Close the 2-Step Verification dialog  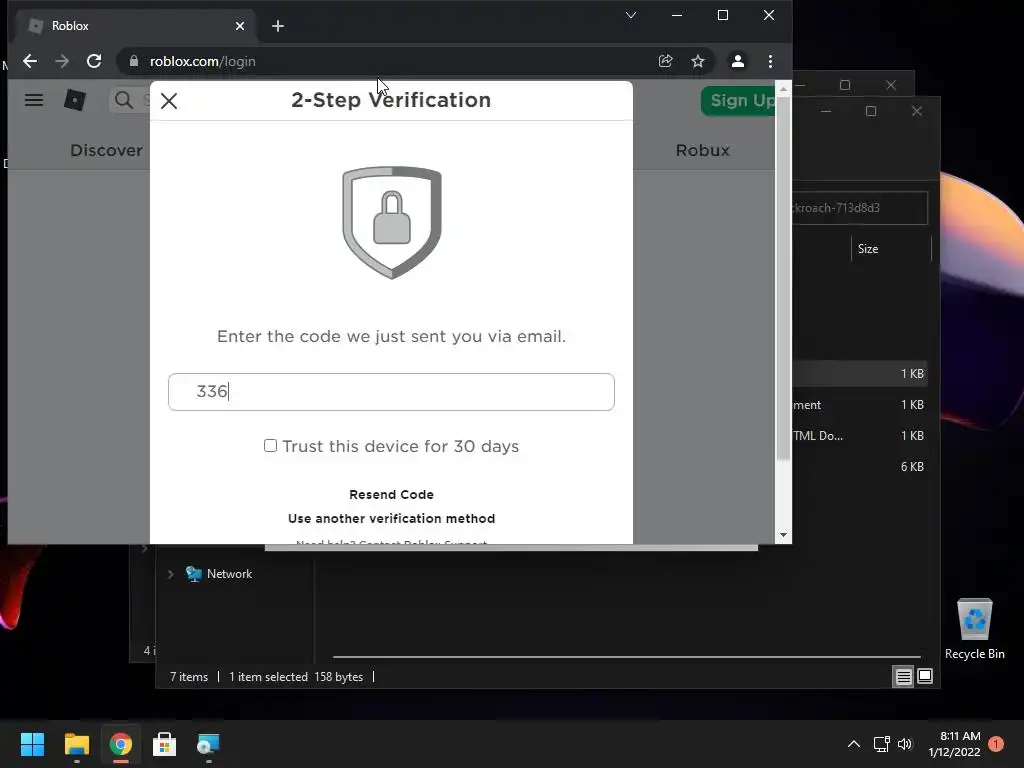tap(169, 101)
